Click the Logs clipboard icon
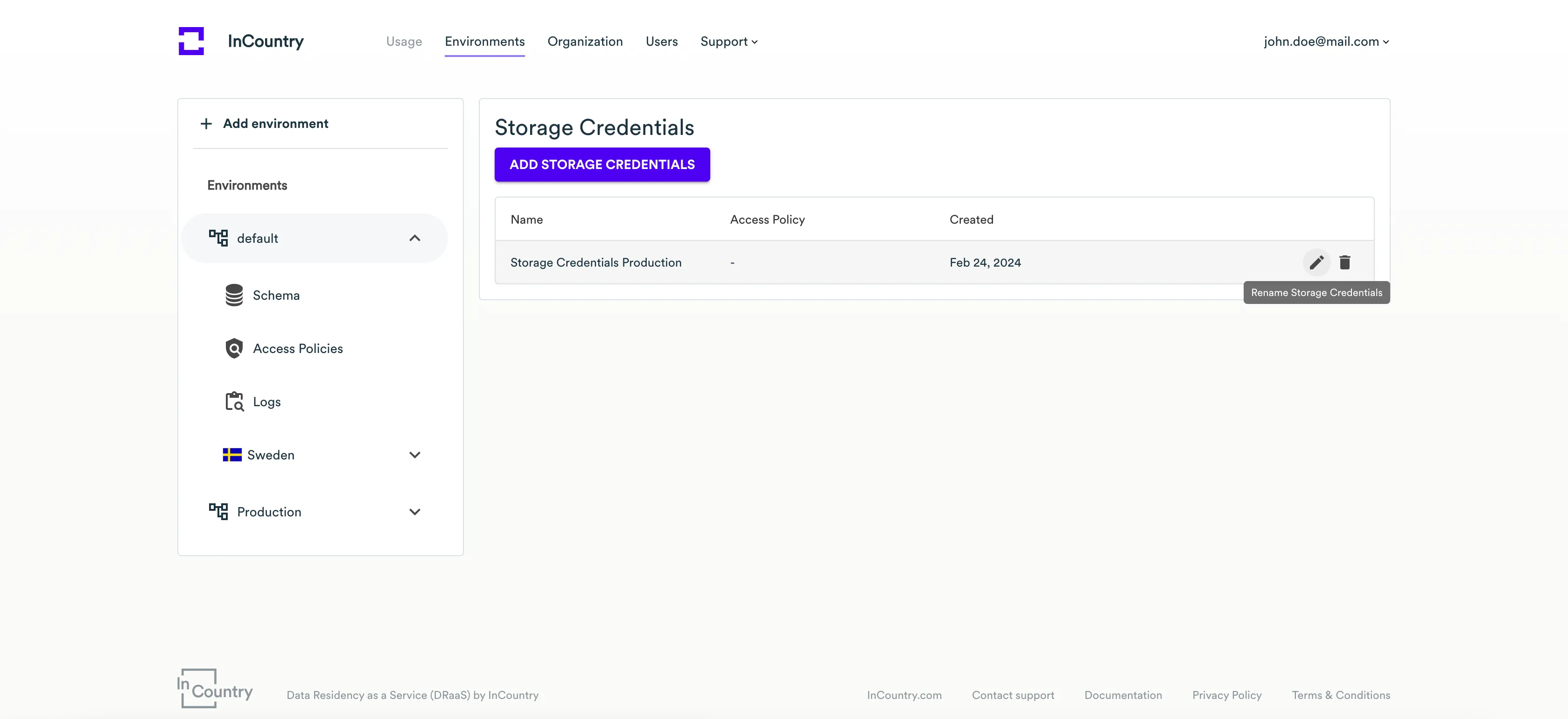 (x=234, y=402)
